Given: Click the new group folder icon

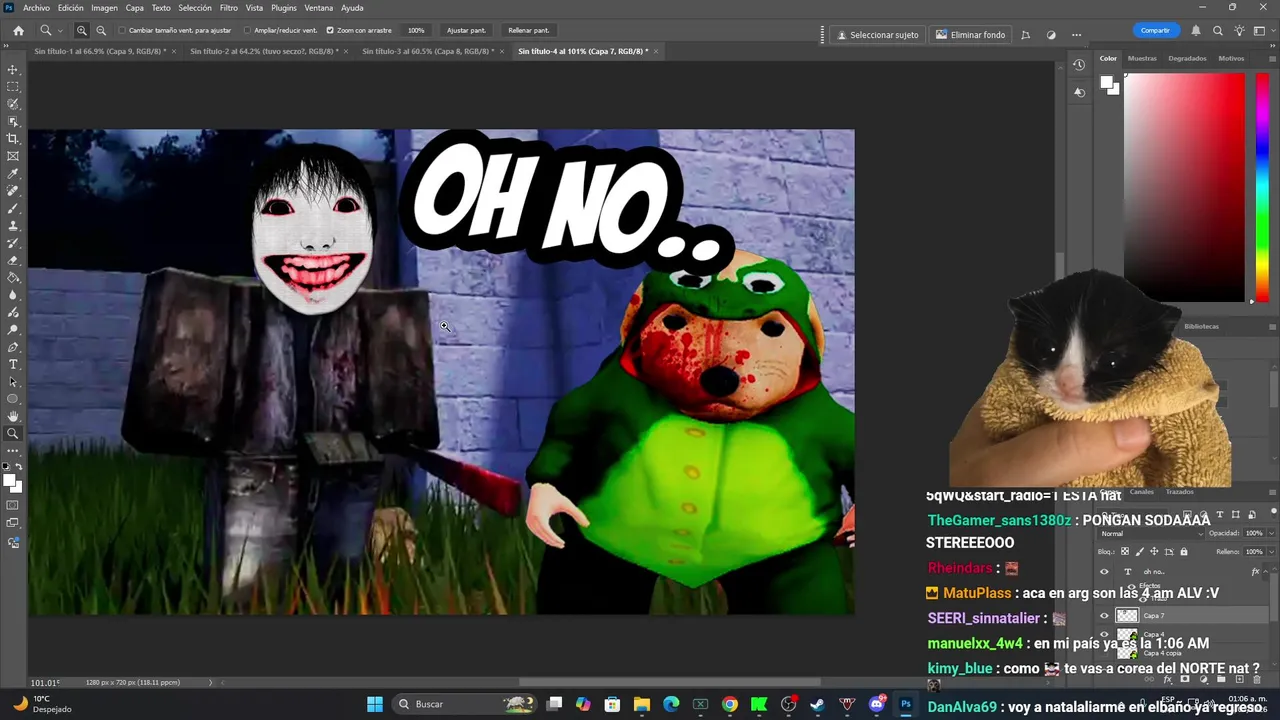Looking at the screenshot, I should (x=1220, y=680).
